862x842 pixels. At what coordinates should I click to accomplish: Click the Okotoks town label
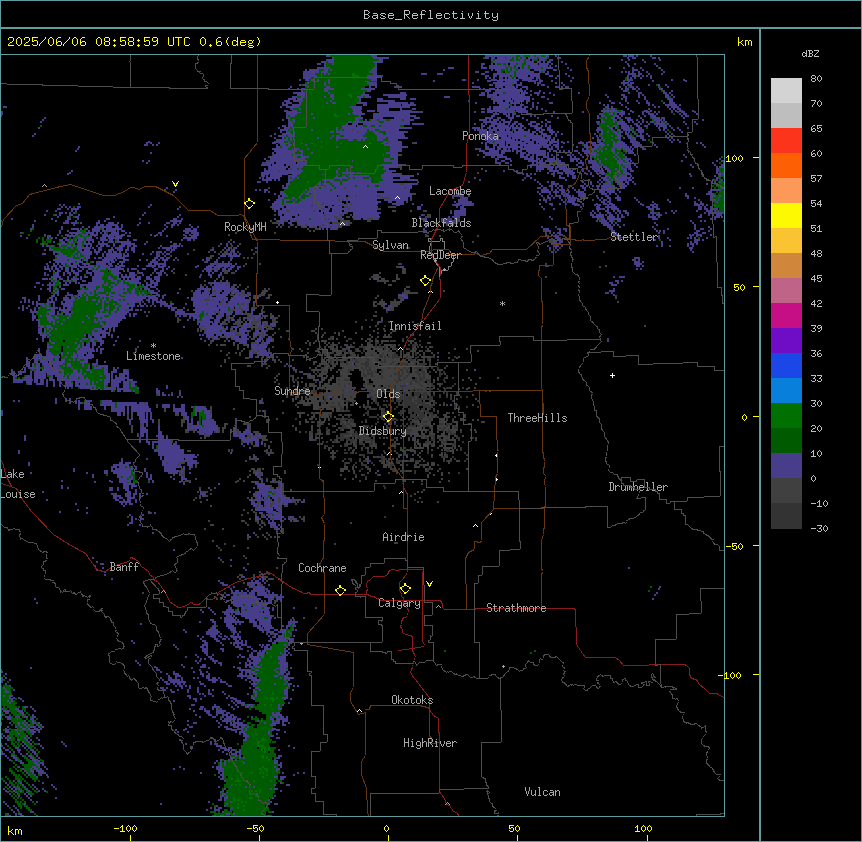tap(412, 700)
